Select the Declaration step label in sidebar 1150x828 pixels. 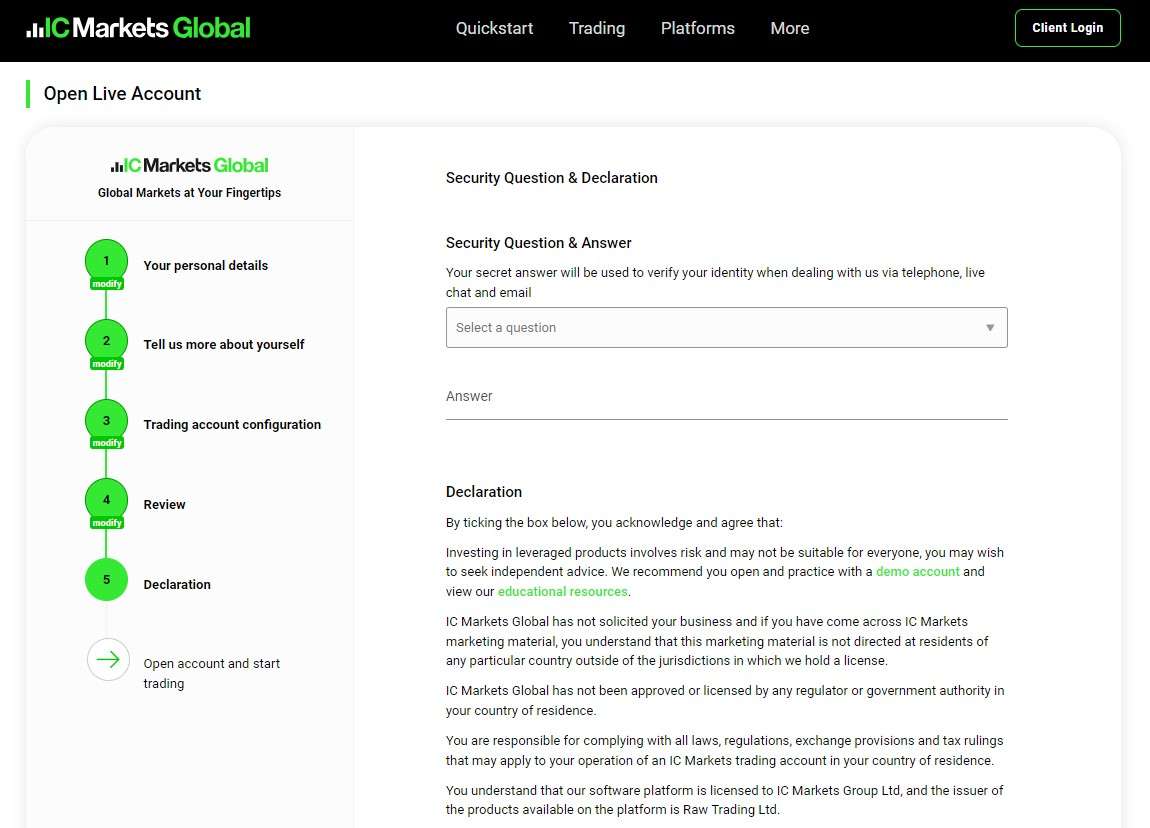pos(177,585)
